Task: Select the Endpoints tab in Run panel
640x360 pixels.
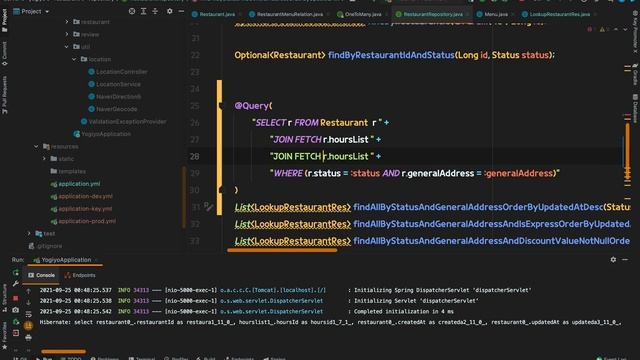Action: coord(80,275)
